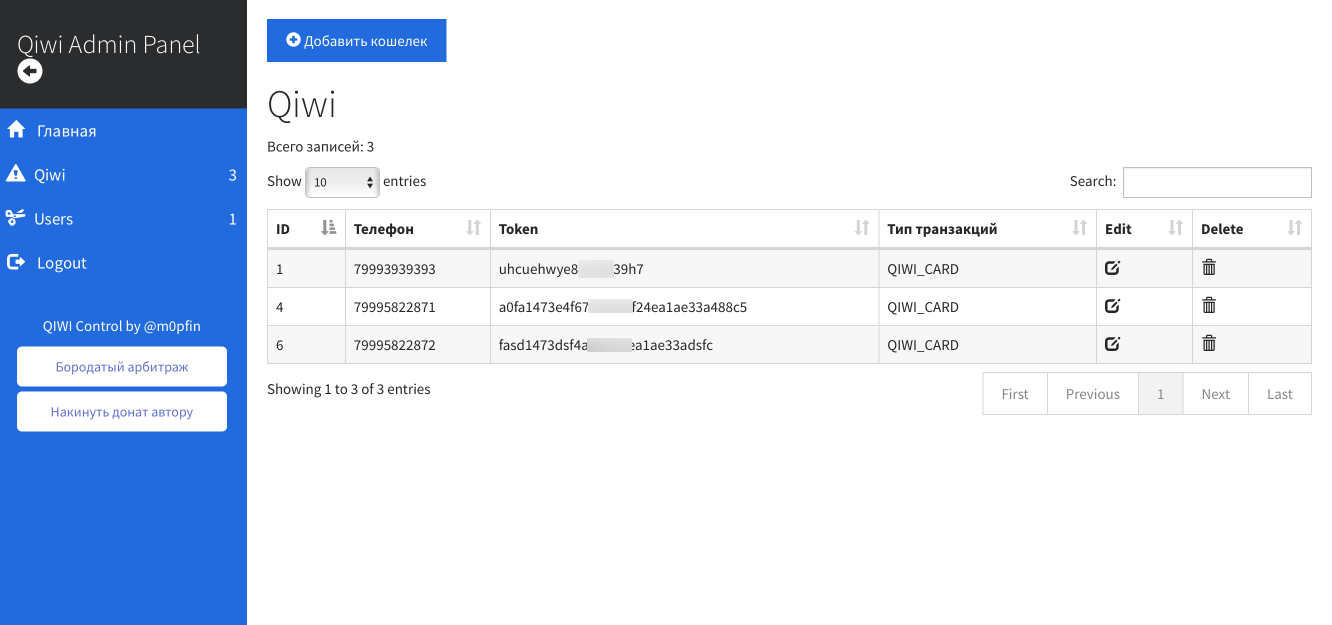Click QIWI_CARD in row with ID 1
The width and height of the screenshot is (1332, 625).
923,269
